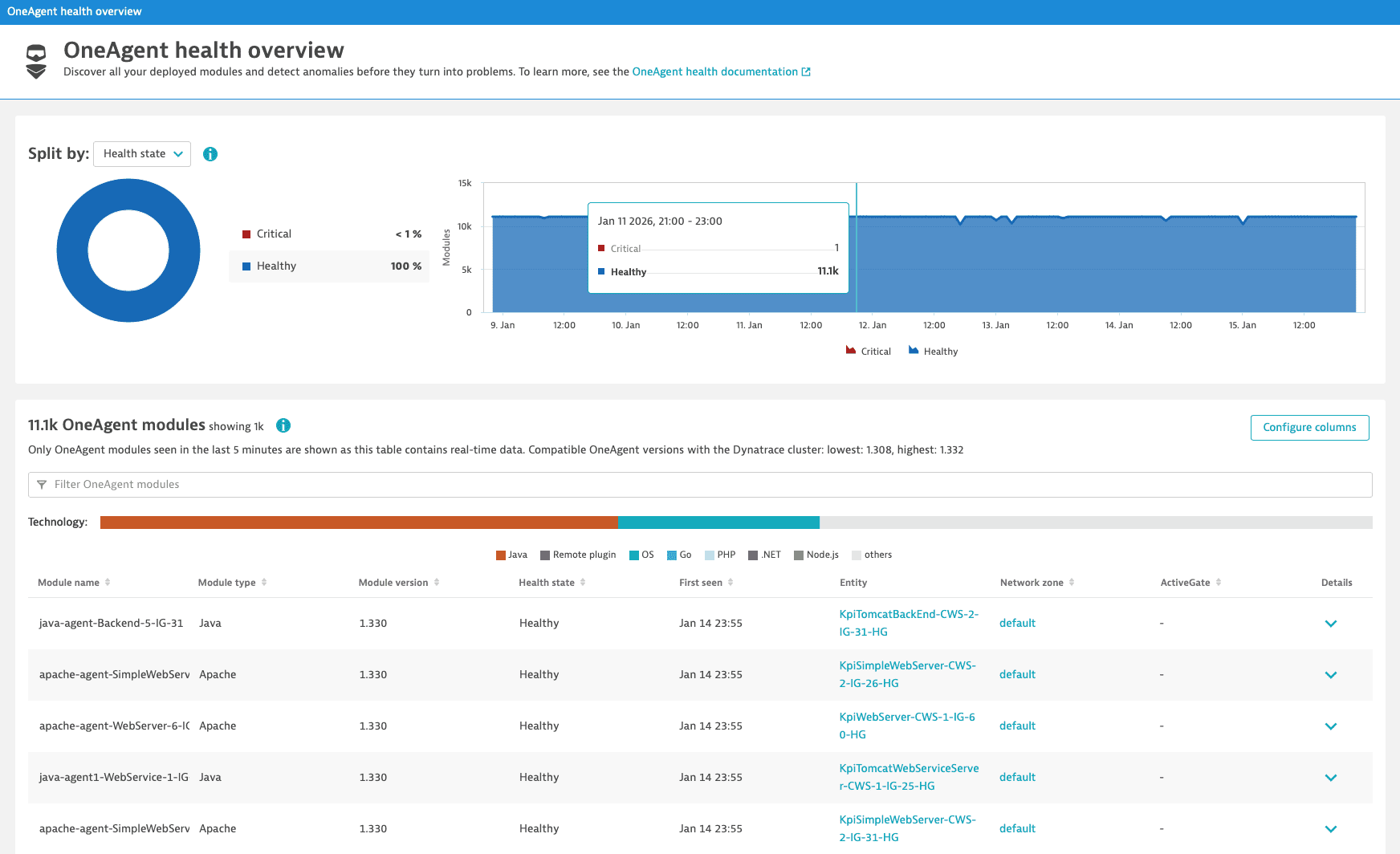
Task: Sort table by Module version sort icon
Action: [437, 583]
